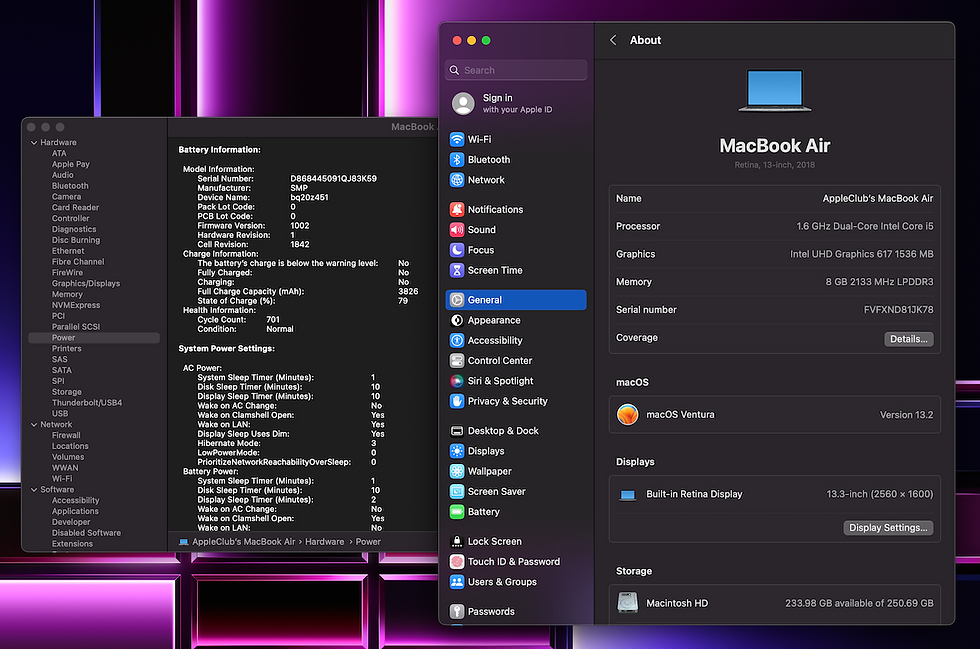Open Displays sun icon
Screen dimensions: 980x649
pyautogui.click(x=457, y=451)
